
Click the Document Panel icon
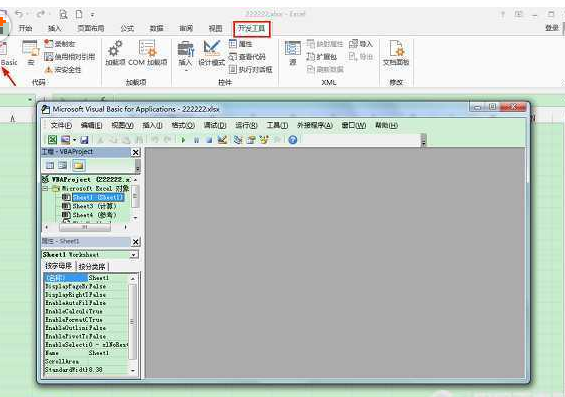396,53
